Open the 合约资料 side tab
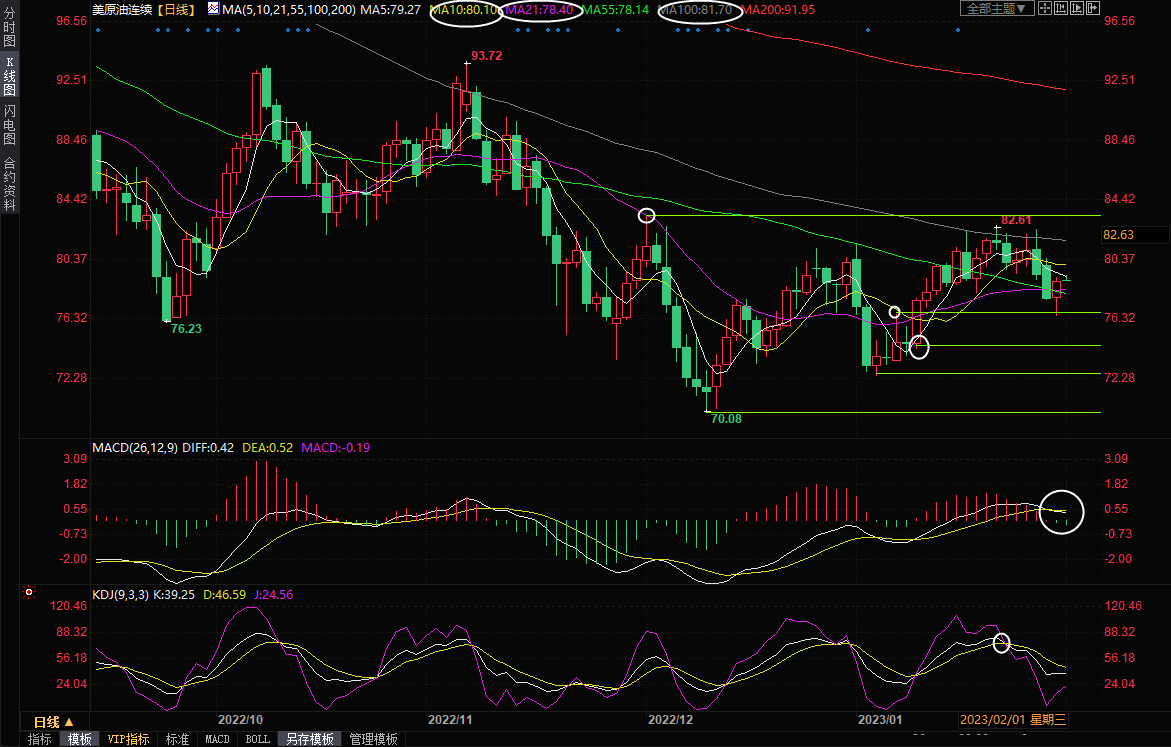Screen dimensions: 1171x747 click(x=9, y=184)
